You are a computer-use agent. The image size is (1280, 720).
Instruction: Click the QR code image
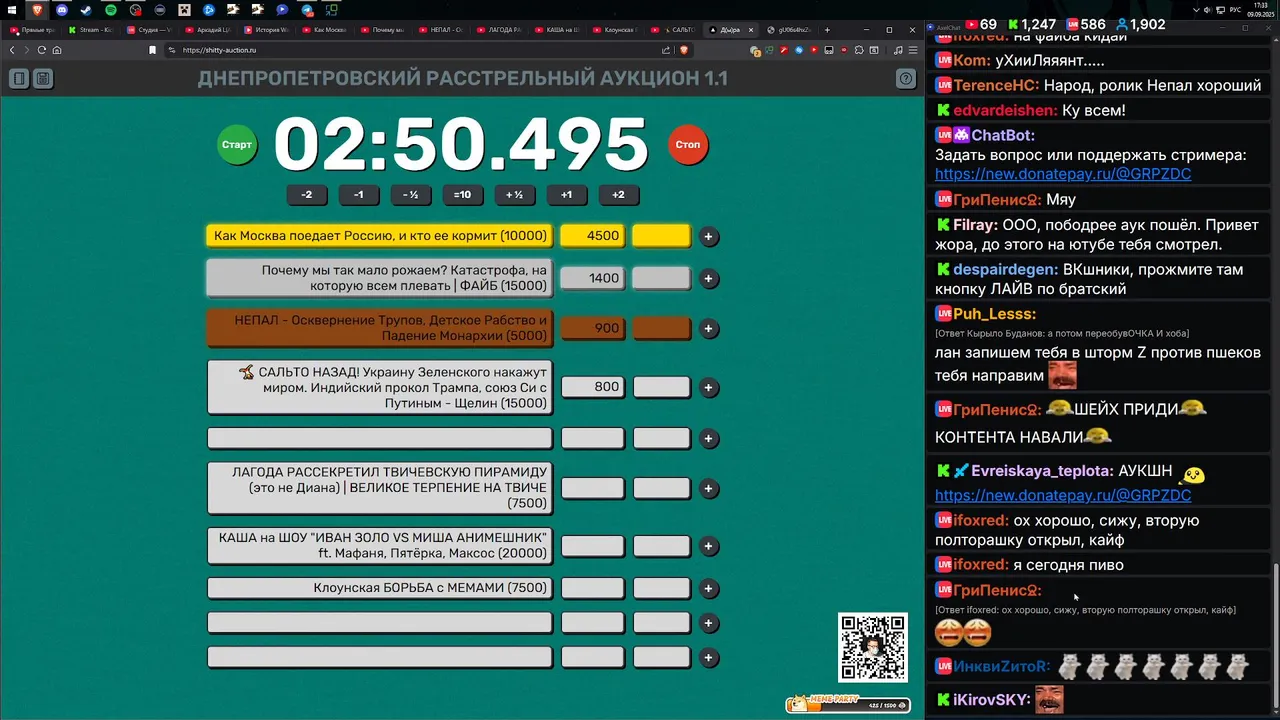click(873, 647)
